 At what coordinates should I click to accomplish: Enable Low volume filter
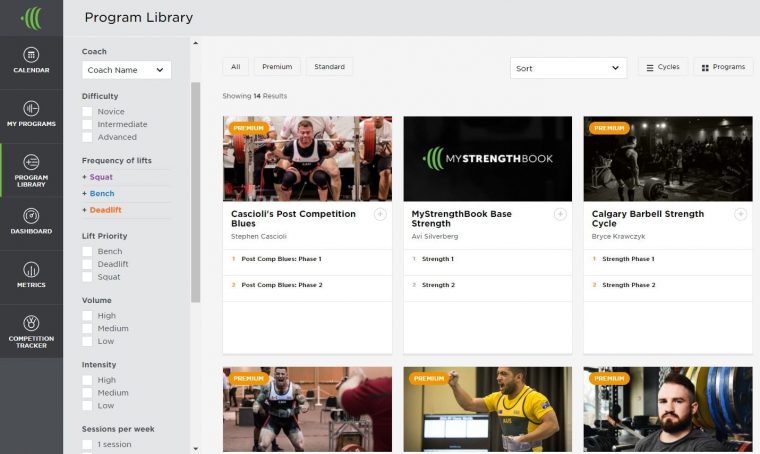87,341
